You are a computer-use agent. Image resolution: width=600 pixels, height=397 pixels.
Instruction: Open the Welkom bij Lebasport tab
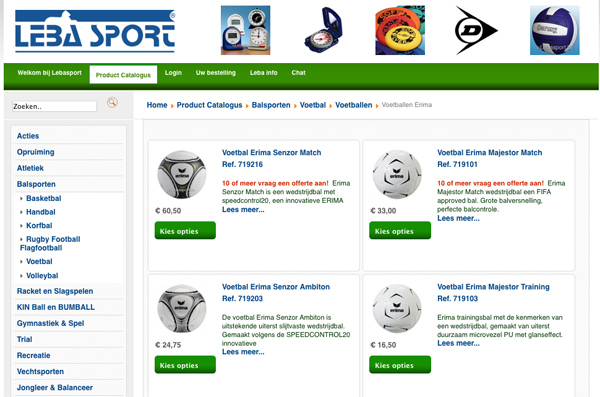(x=49, y=73)
